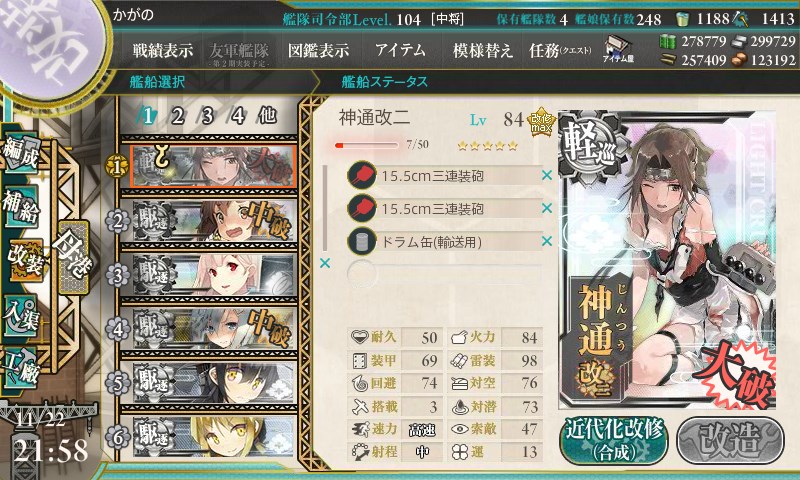Click the 改造 remodel button
This screenshot has height=480, width=800.
tap(730, 440)
